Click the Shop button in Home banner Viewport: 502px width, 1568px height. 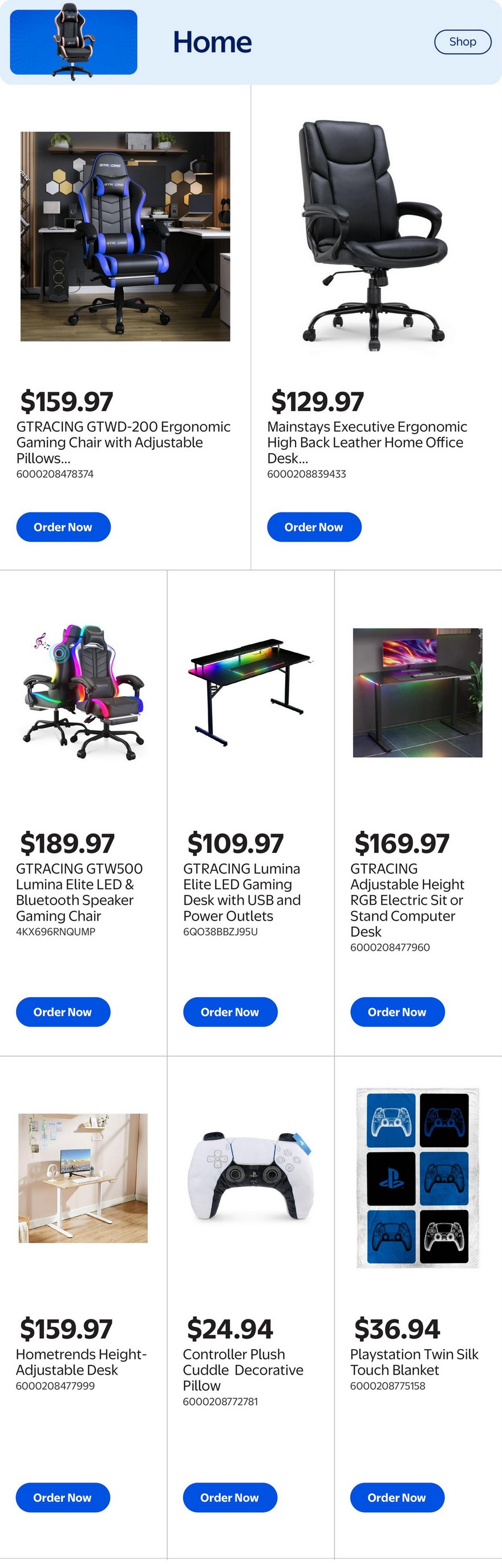click(463, 42)
